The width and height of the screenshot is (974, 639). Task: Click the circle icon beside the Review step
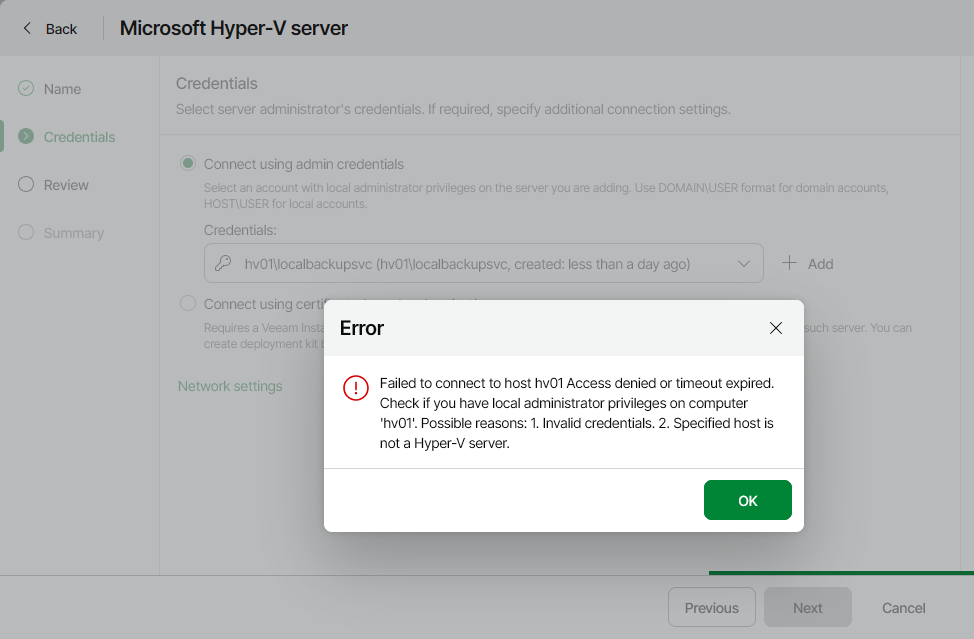click(x=25, y=184)
